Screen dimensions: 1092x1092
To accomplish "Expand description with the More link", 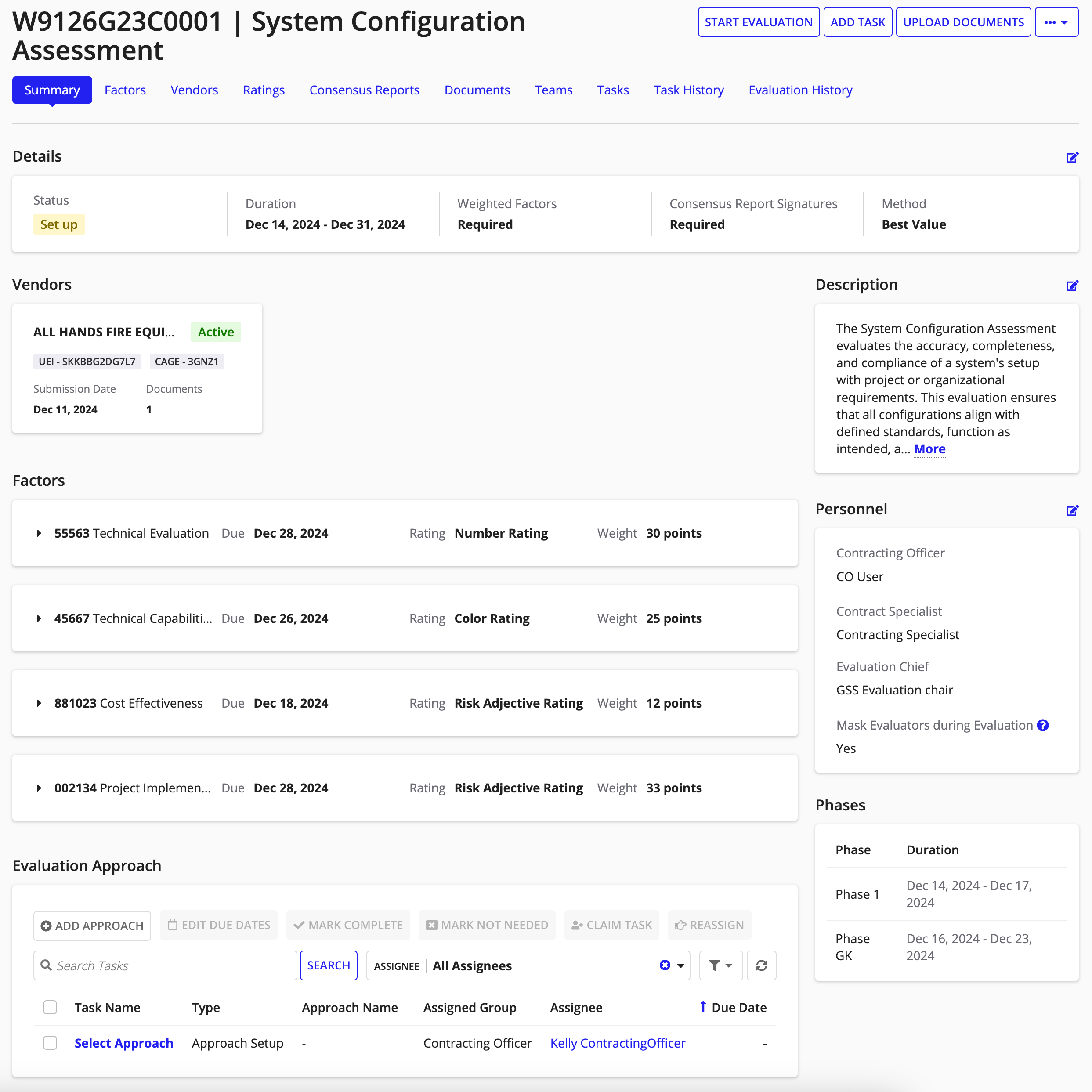I will [x=929, y=449].
